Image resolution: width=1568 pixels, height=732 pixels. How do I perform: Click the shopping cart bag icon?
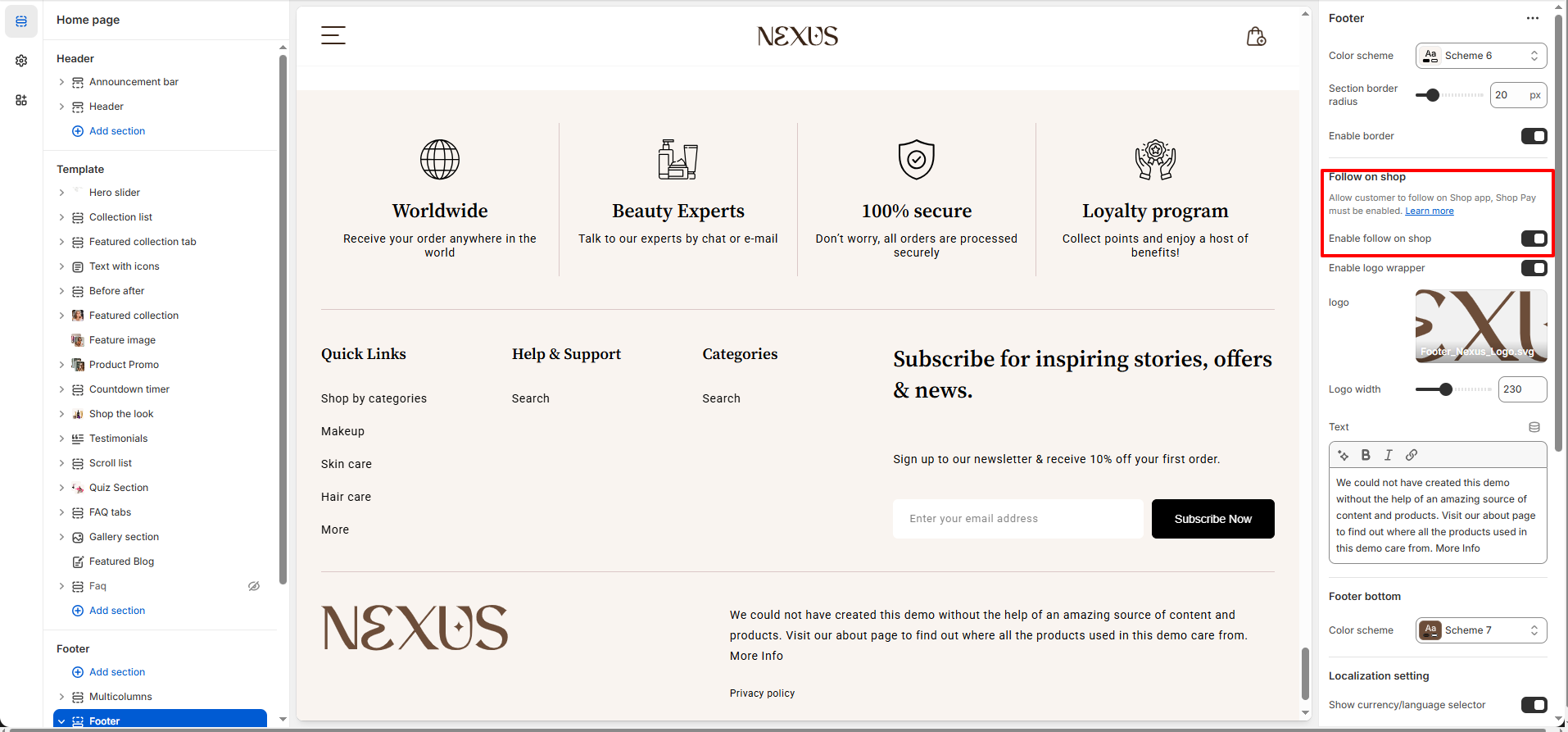[1256, 36]
